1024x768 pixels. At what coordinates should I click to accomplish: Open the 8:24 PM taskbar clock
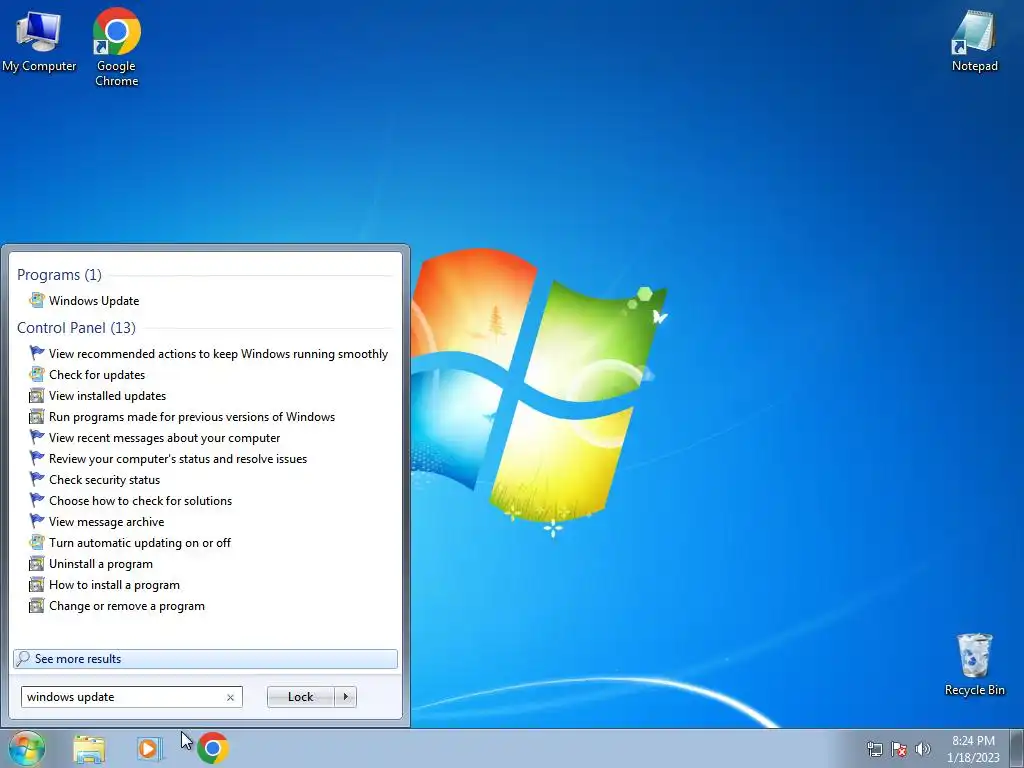tap(973, 748)
